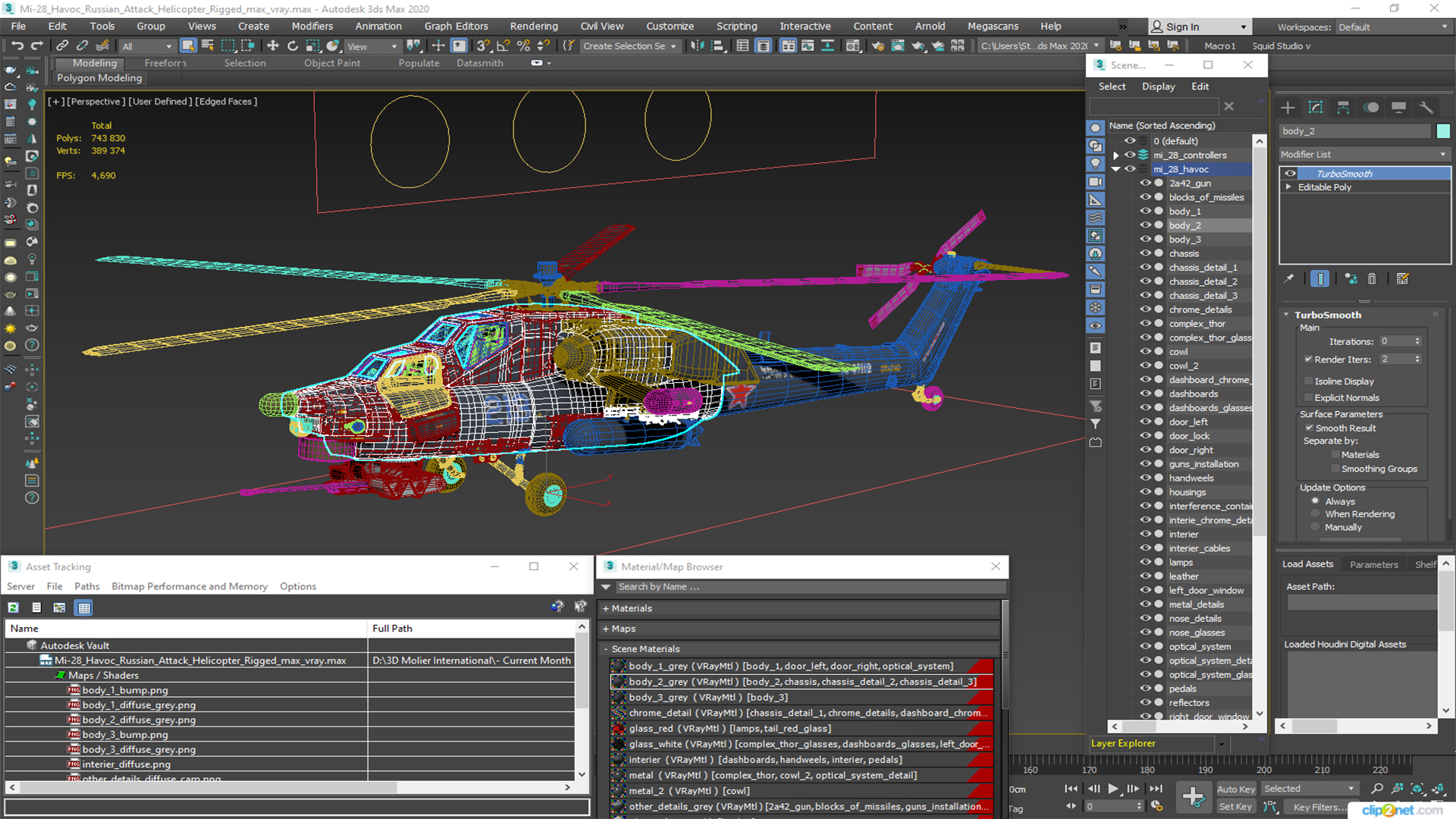Click the Mirror tool icon
The height and width of the screenshot is (819, 1456).
(697, 46)
